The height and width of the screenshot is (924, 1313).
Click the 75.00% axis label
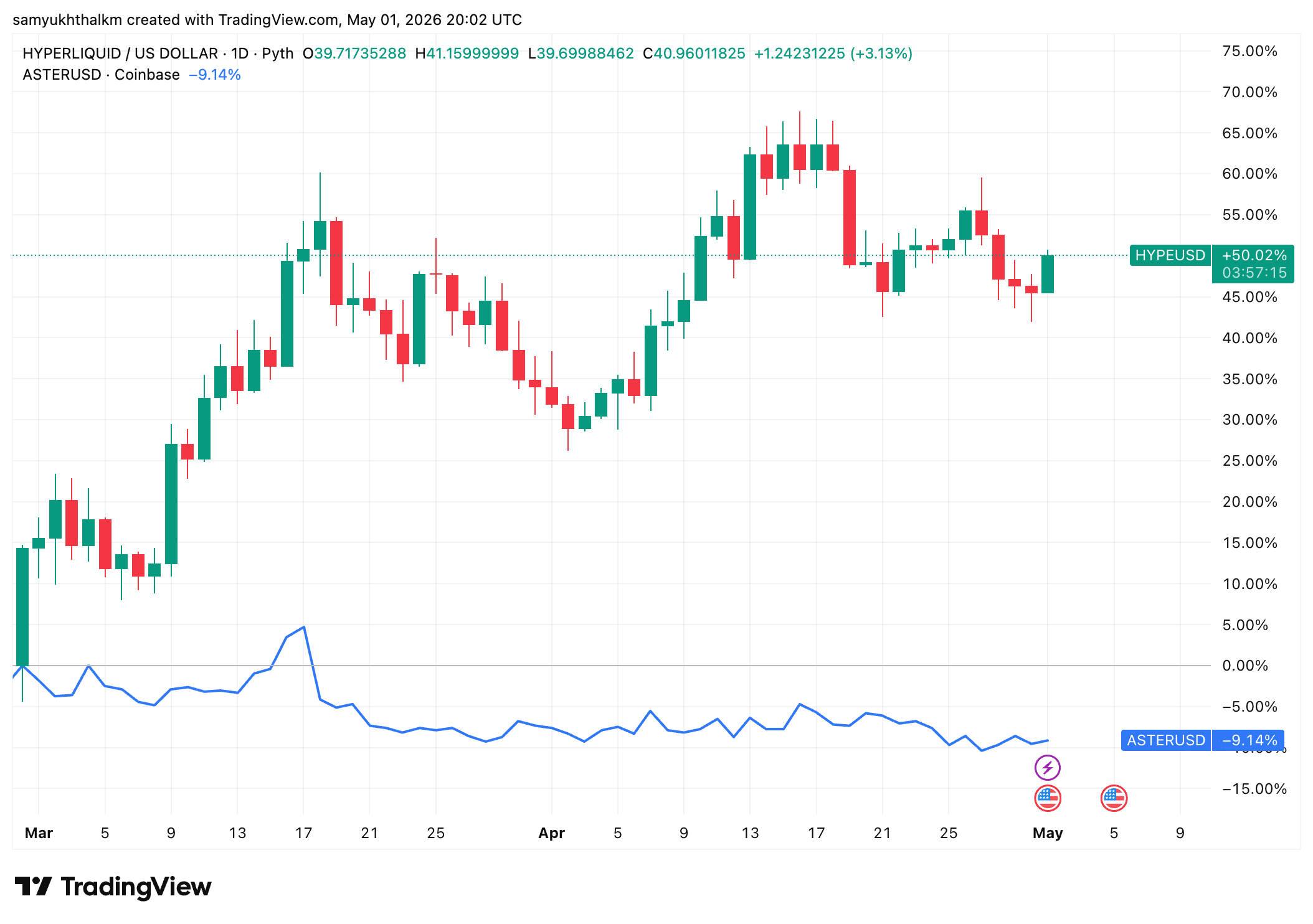tap(1249, 51)
